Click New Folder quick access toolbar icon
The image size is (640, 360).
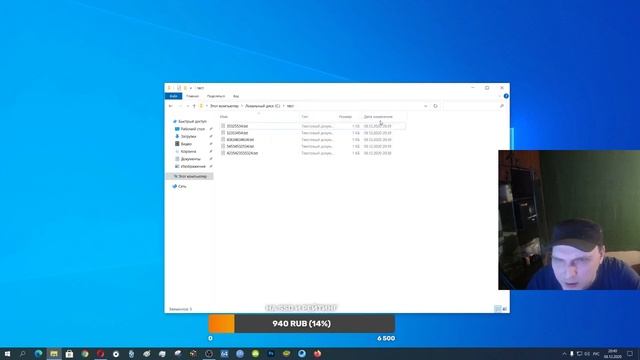point(185,88)
